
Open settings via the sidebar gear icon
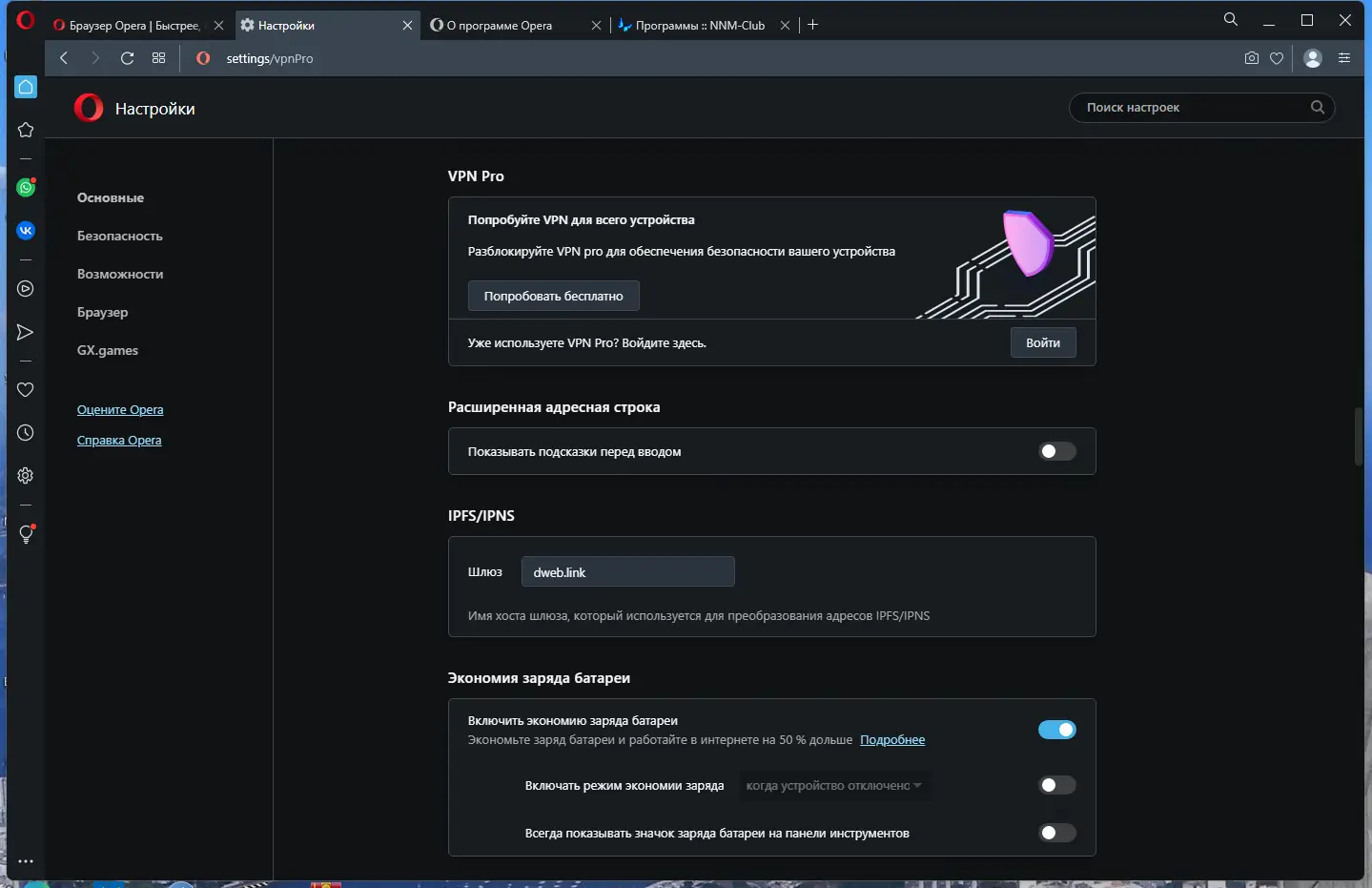[26, 476]
